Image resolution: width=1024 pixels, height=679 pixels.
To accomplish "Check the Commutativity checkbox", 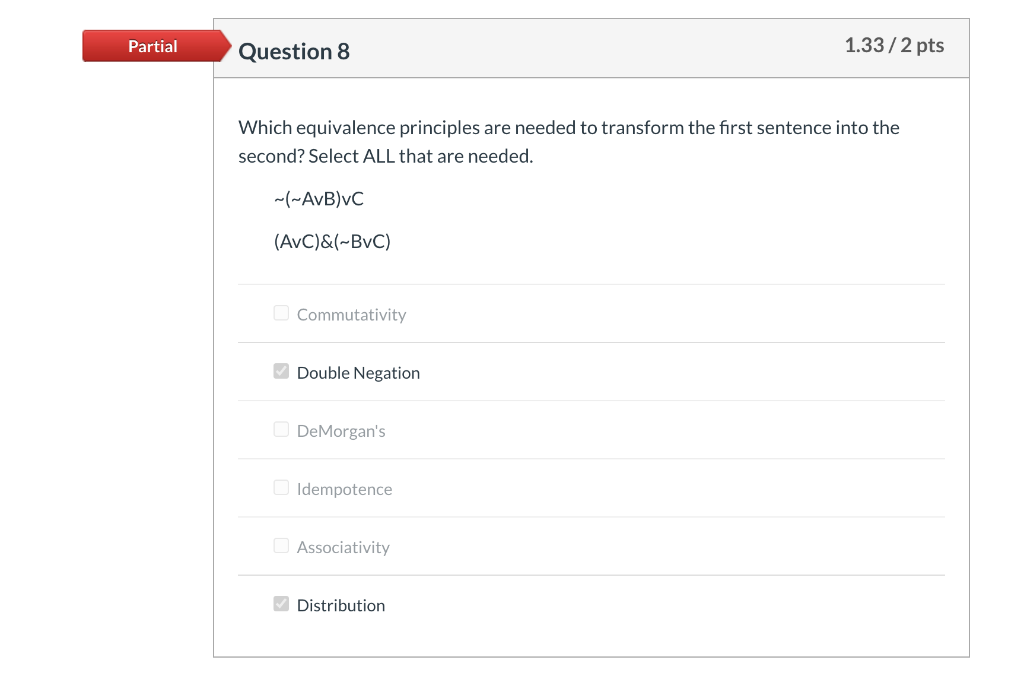I will click(281, 313).
